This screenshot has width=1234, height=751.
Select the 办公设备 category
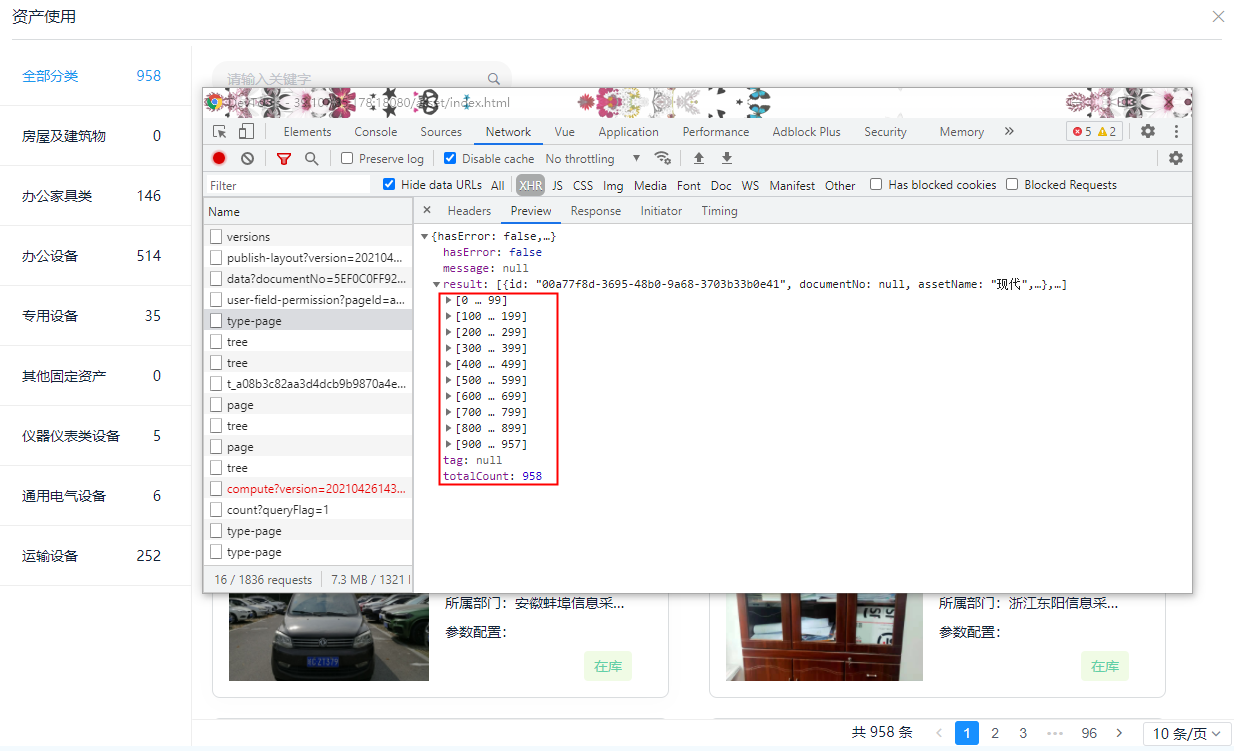95,255
